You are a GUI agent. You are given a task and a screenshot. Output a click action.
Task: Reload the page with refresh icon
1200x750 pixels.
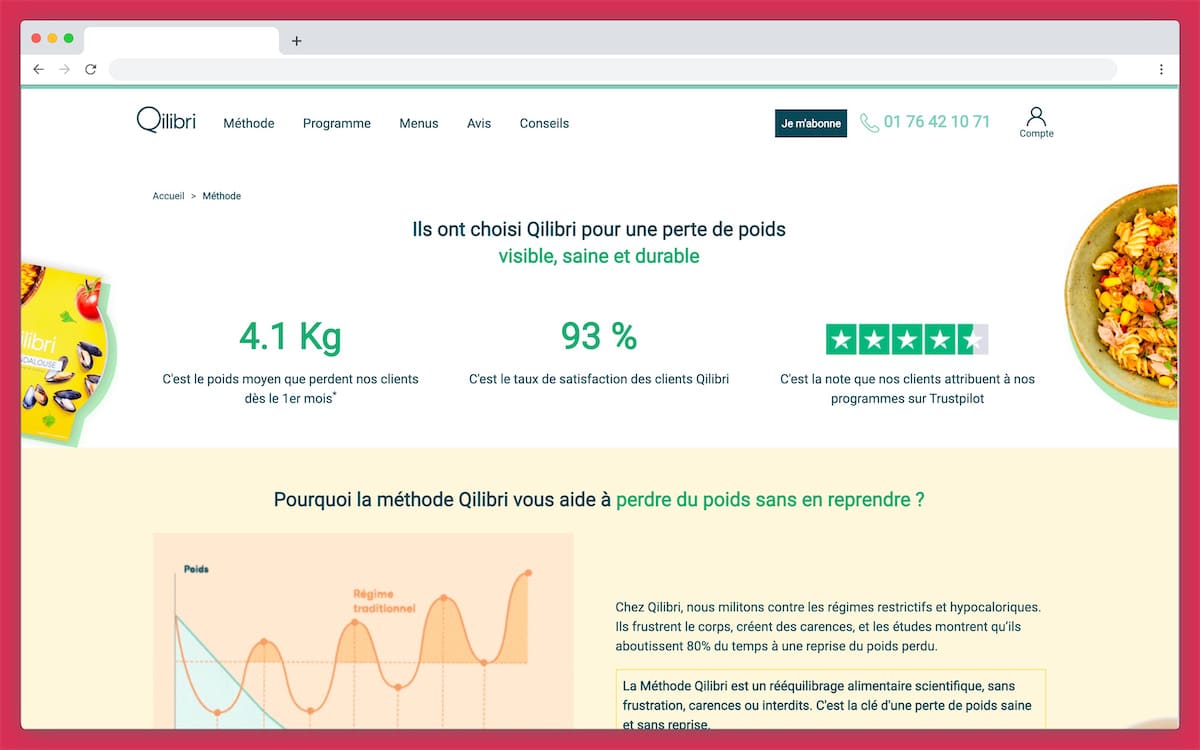point(90,69)
